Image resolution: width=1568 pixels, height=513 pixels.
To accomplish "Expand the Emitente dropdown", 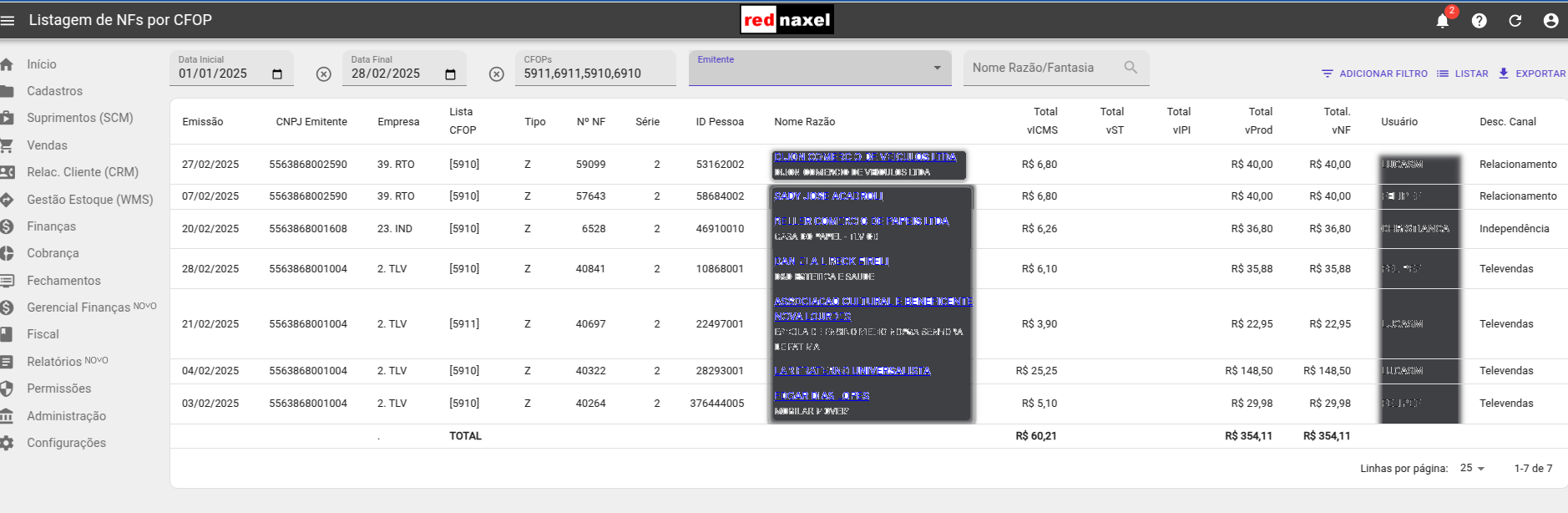I will (x=937, y=68).
